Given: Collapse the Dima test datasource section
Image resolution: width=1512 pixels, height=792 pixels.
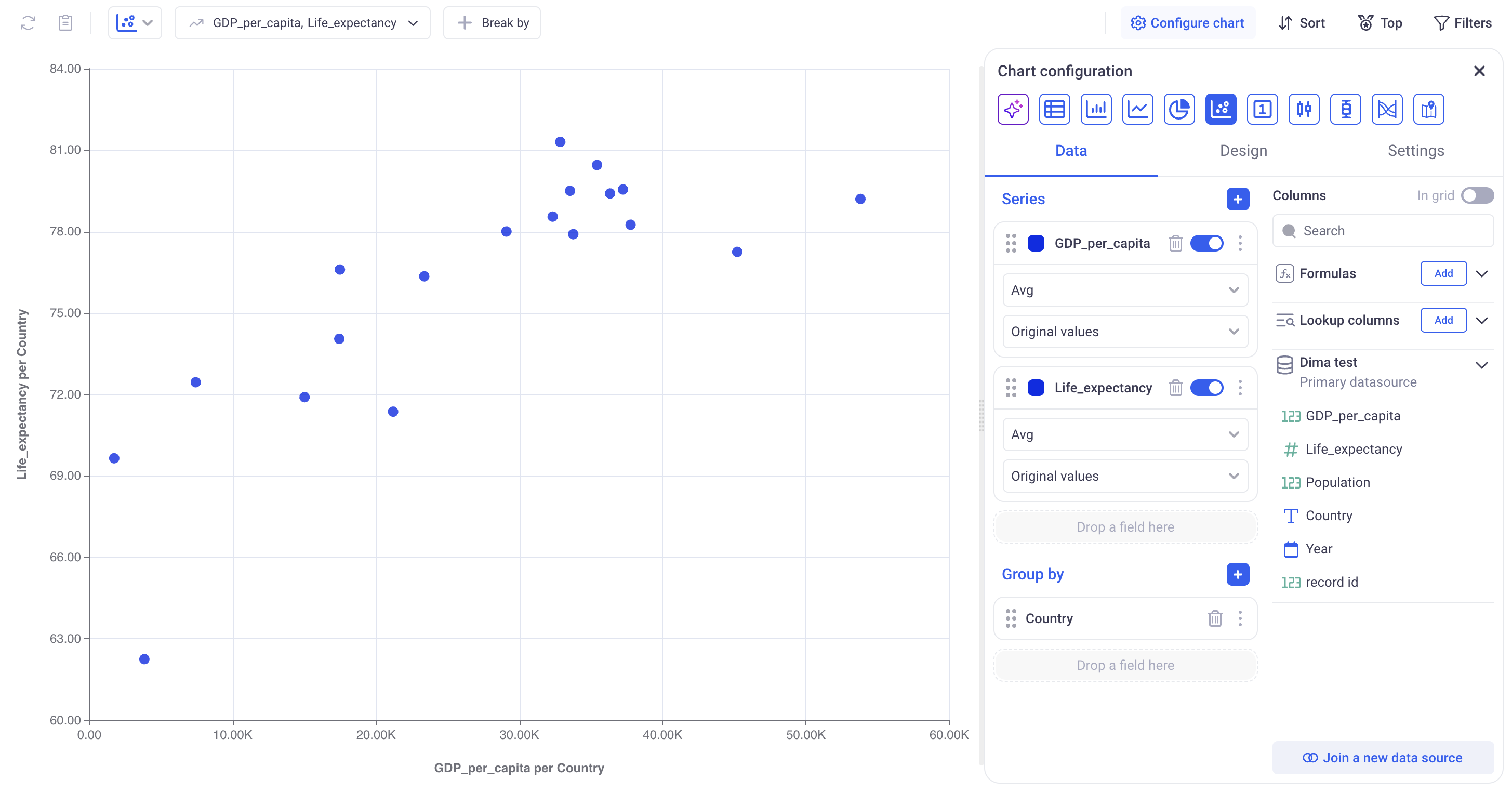Looking at the screenshot, I should 1481,365.
